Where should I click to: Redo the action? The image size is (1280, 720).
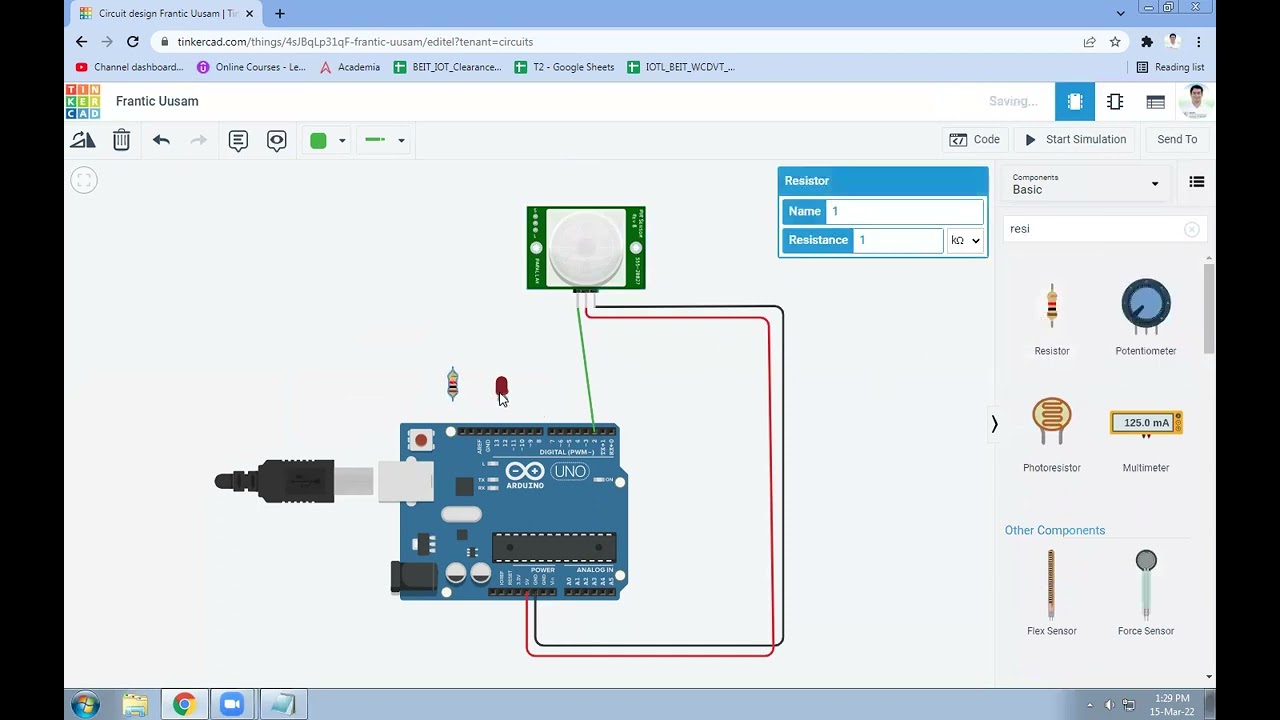(x=198, y=140)
